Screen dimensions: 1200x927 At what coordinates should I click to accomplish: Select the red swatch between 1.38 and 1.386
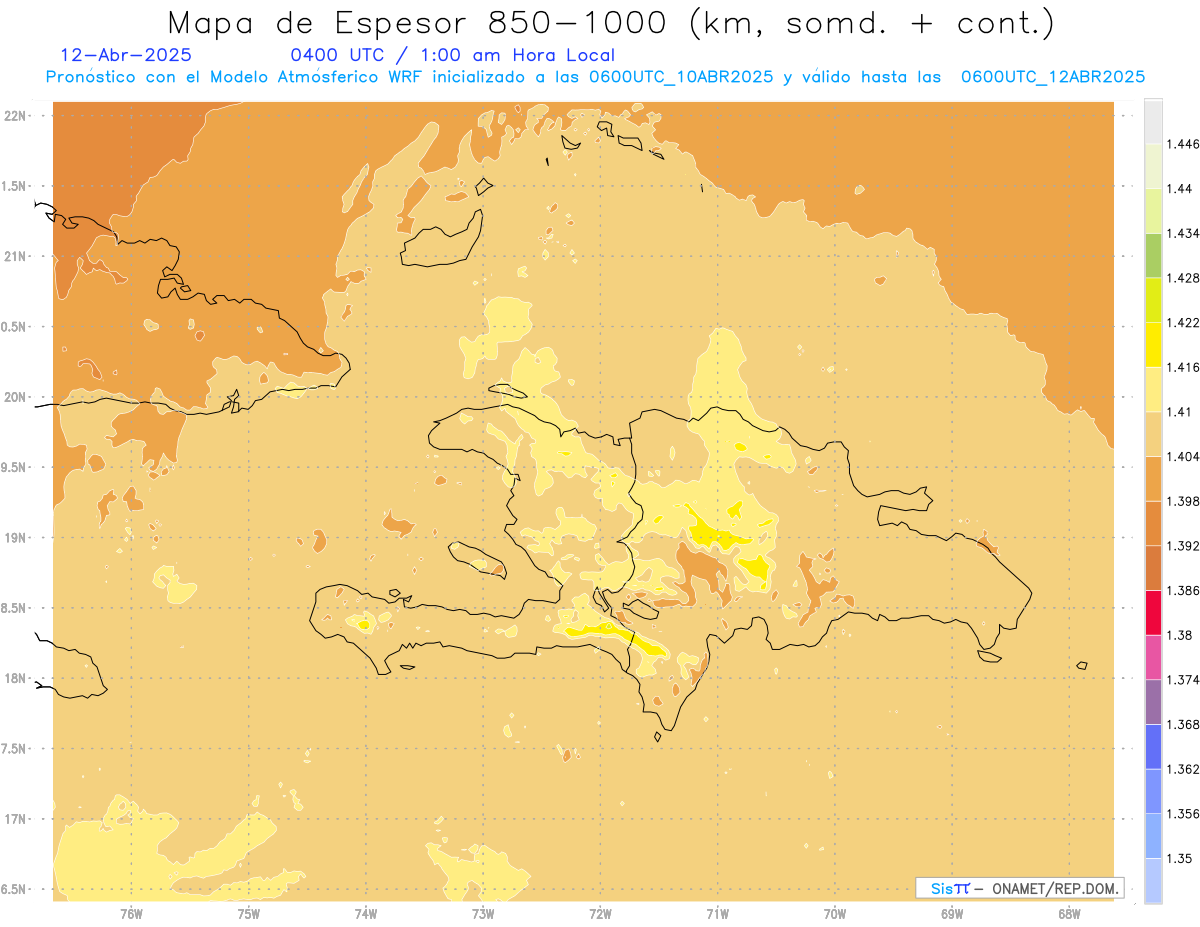pyautogui.click(x=1153, y=612)
